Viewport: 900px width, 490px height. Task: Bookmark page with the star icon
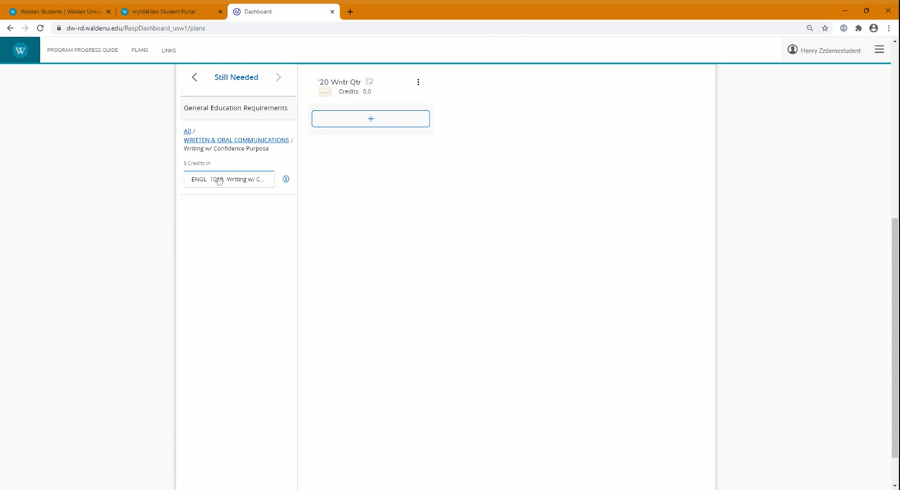click(825, 28)
